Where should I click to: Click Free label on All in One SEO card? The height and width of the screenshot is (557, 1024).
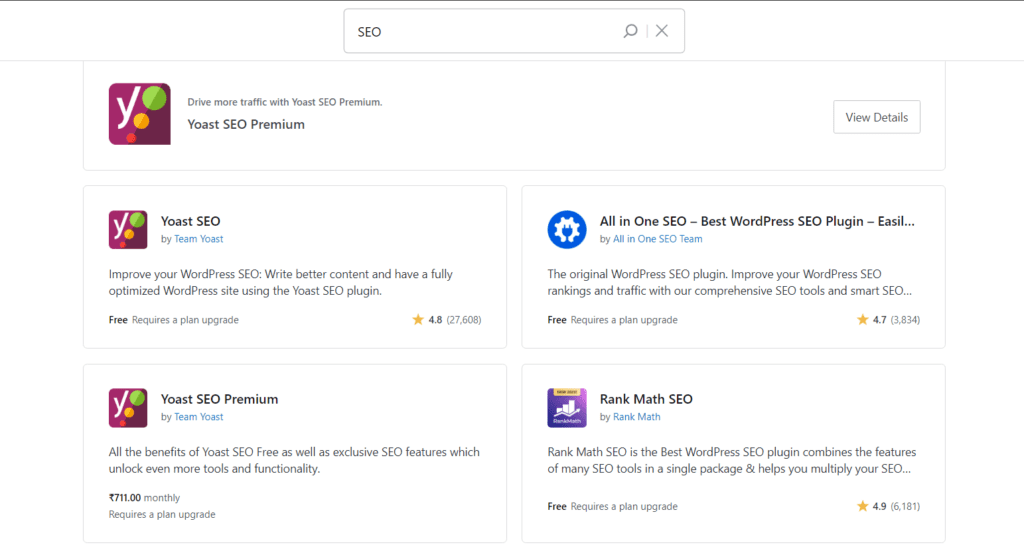click(x=556, y=320)
